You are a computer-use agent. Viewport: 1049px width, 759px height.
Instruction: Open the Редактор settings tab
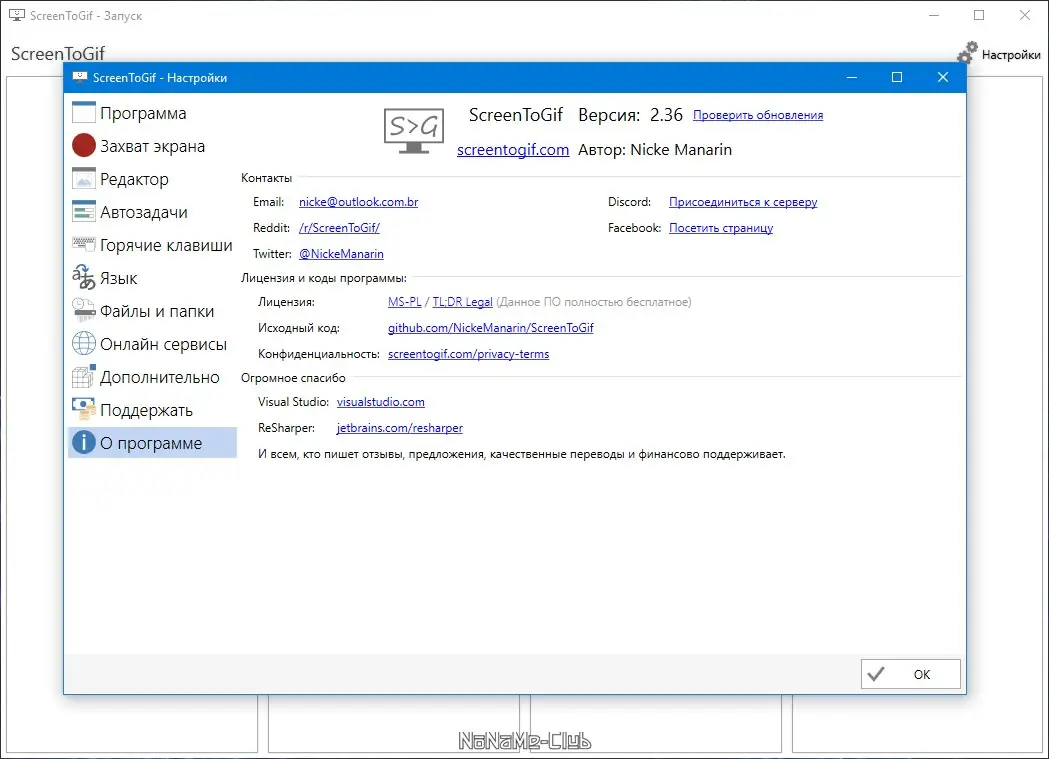152,179
